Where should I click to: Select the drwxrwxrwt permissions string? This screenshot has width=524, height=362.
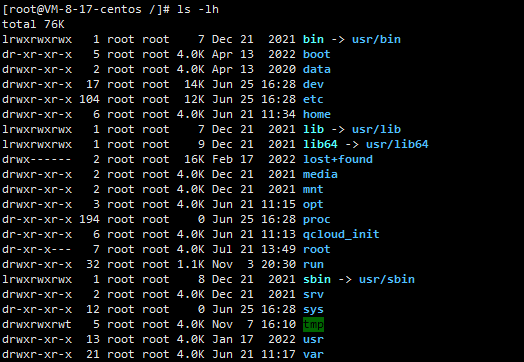tap(37, 324)
